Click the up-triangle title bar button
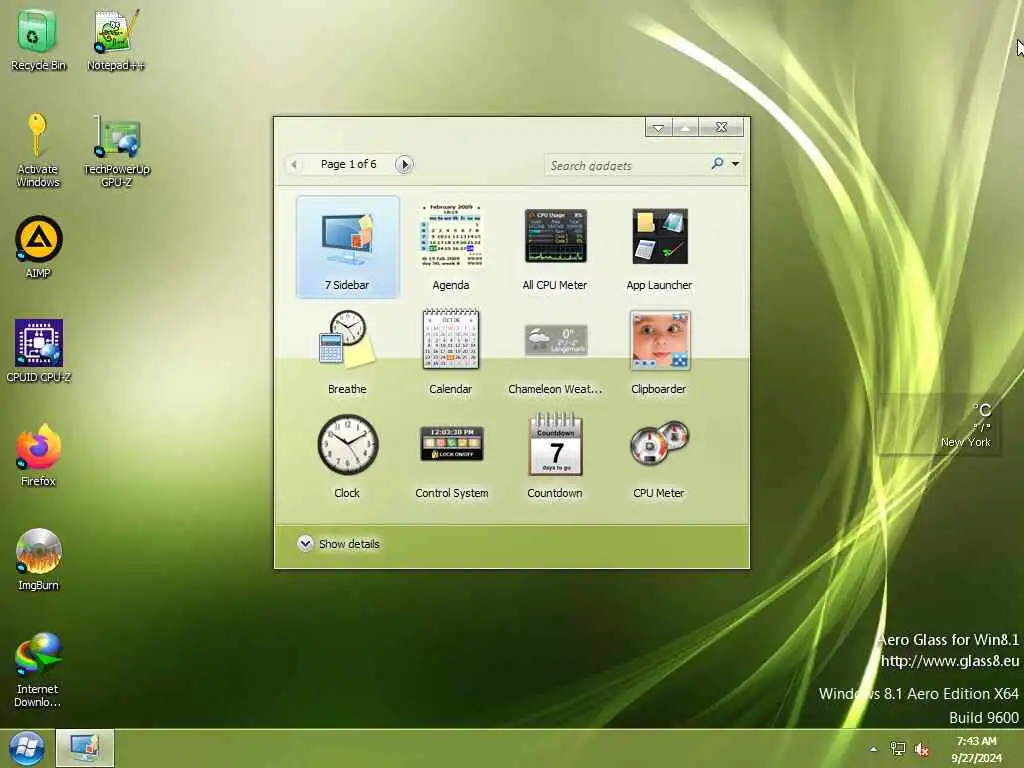The width and height of the screenshot is (1024, 768). pos(685,127)
